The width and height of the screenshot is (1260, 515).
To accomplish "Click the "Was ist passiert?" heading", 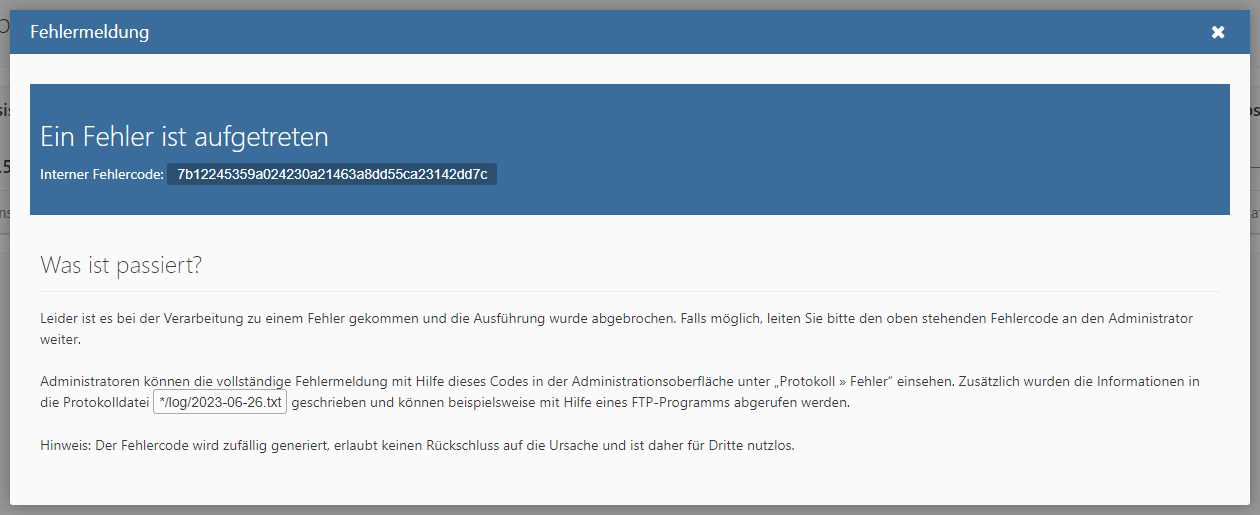I will (121, 266).
